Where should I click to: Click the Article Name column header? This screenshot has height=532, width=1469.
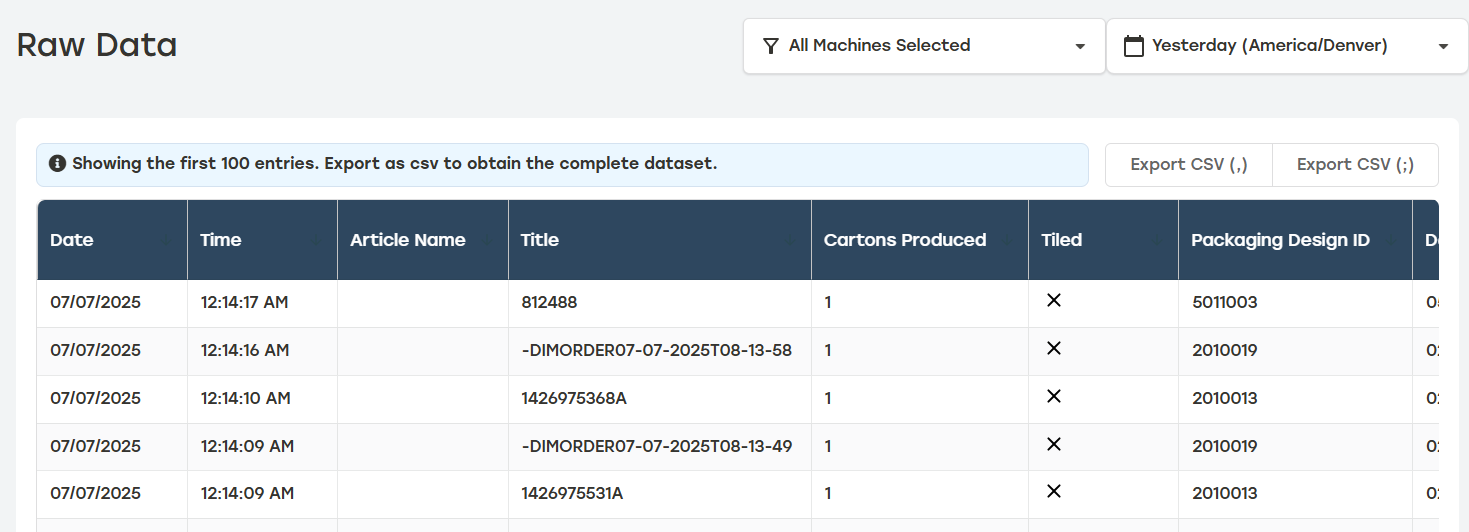coord(408,240)
